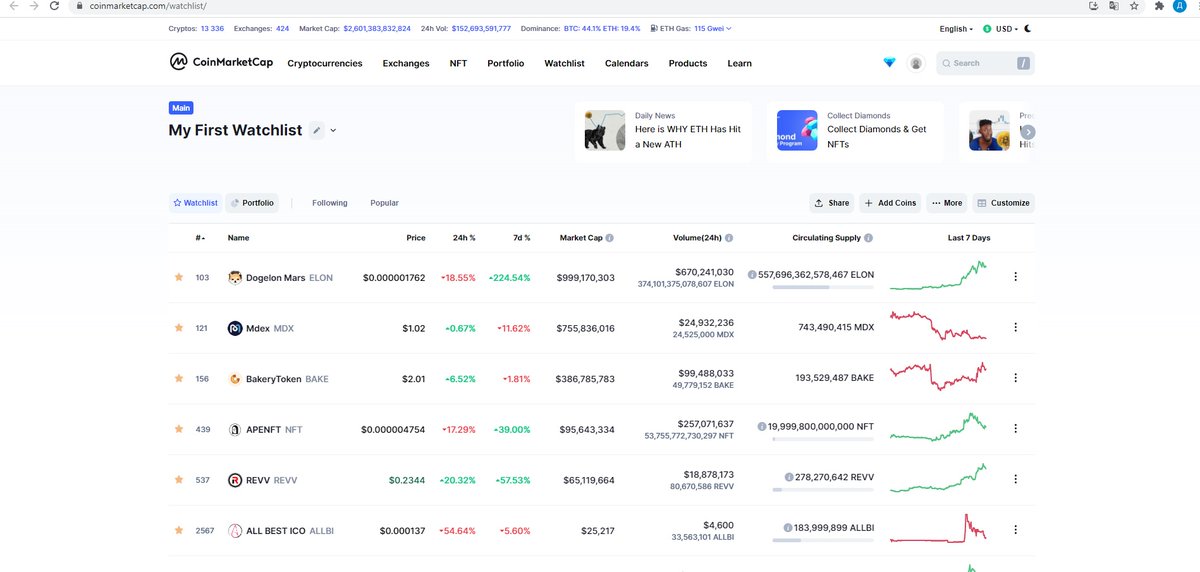Open APENFT row options menu

(x=1016, y=429)
